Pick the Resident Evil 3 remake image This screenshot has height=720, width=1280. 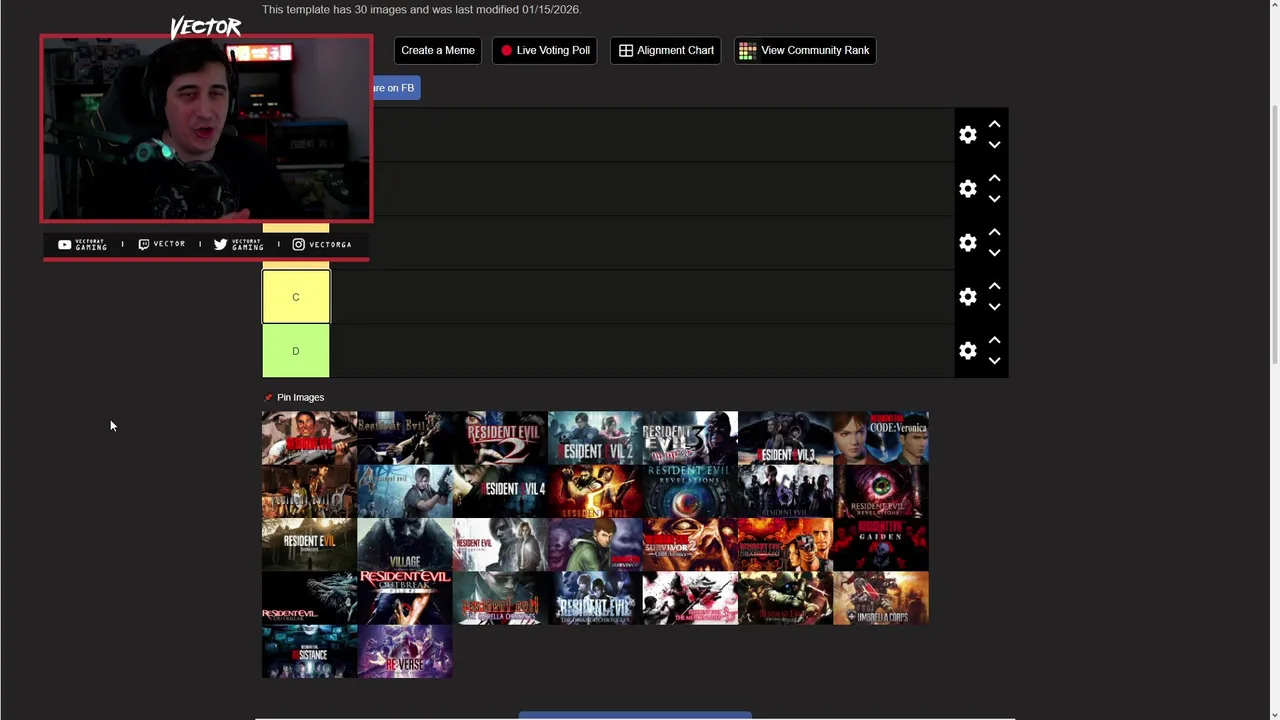click(786, 438)
